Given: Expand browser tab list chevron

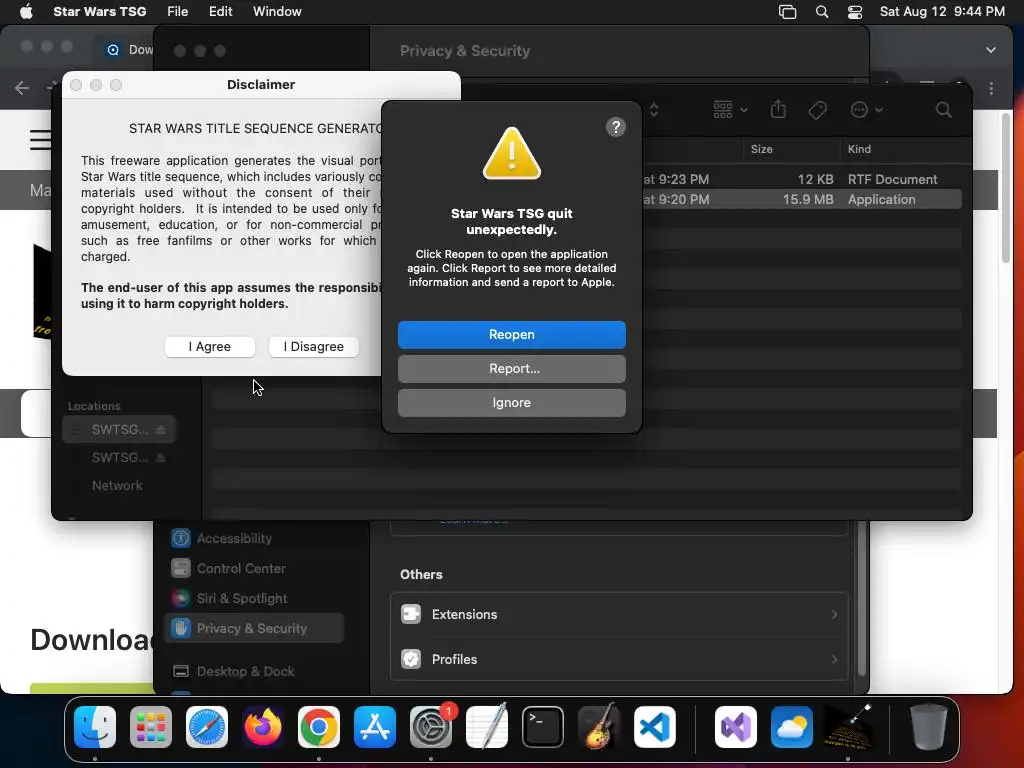Looking at the screenshot, I should (x=991, y=50).
